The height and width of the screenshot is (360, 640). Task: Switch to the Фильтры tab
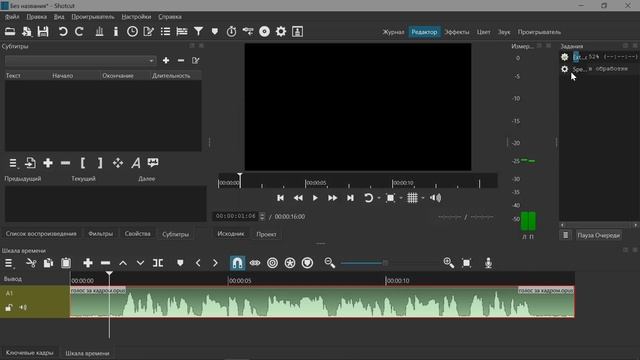[x=100, y=234]
